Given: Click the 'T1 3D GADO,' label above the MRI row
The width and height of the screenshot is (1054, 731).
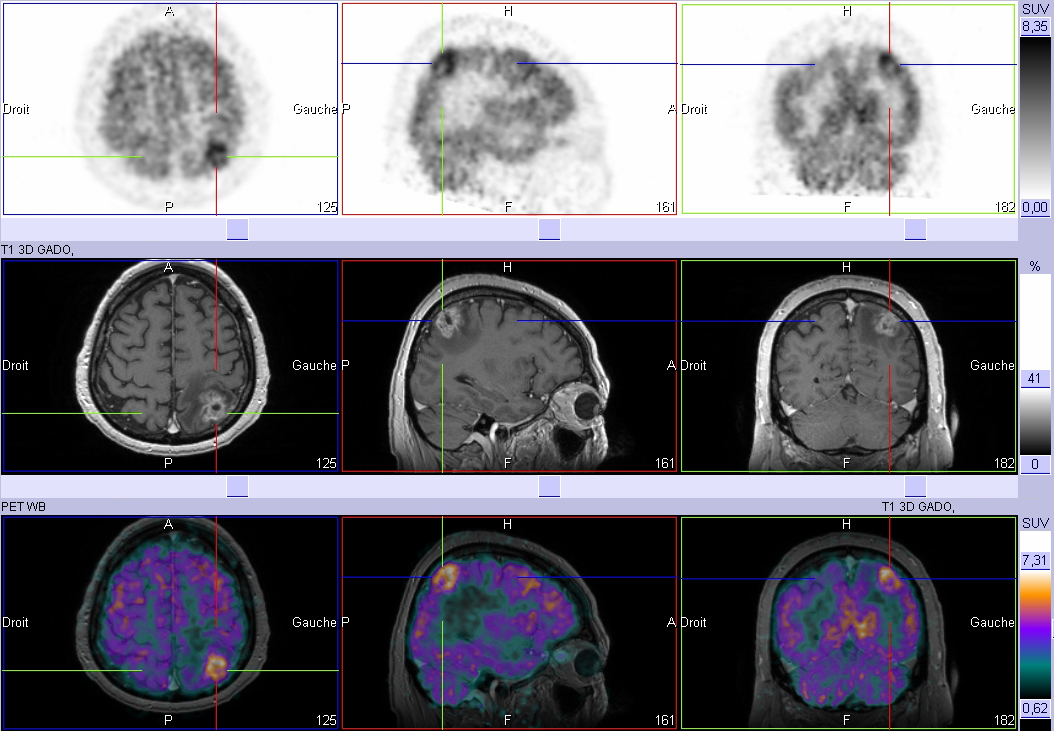Looking at the screenshot, I should [x=37, y=249].
